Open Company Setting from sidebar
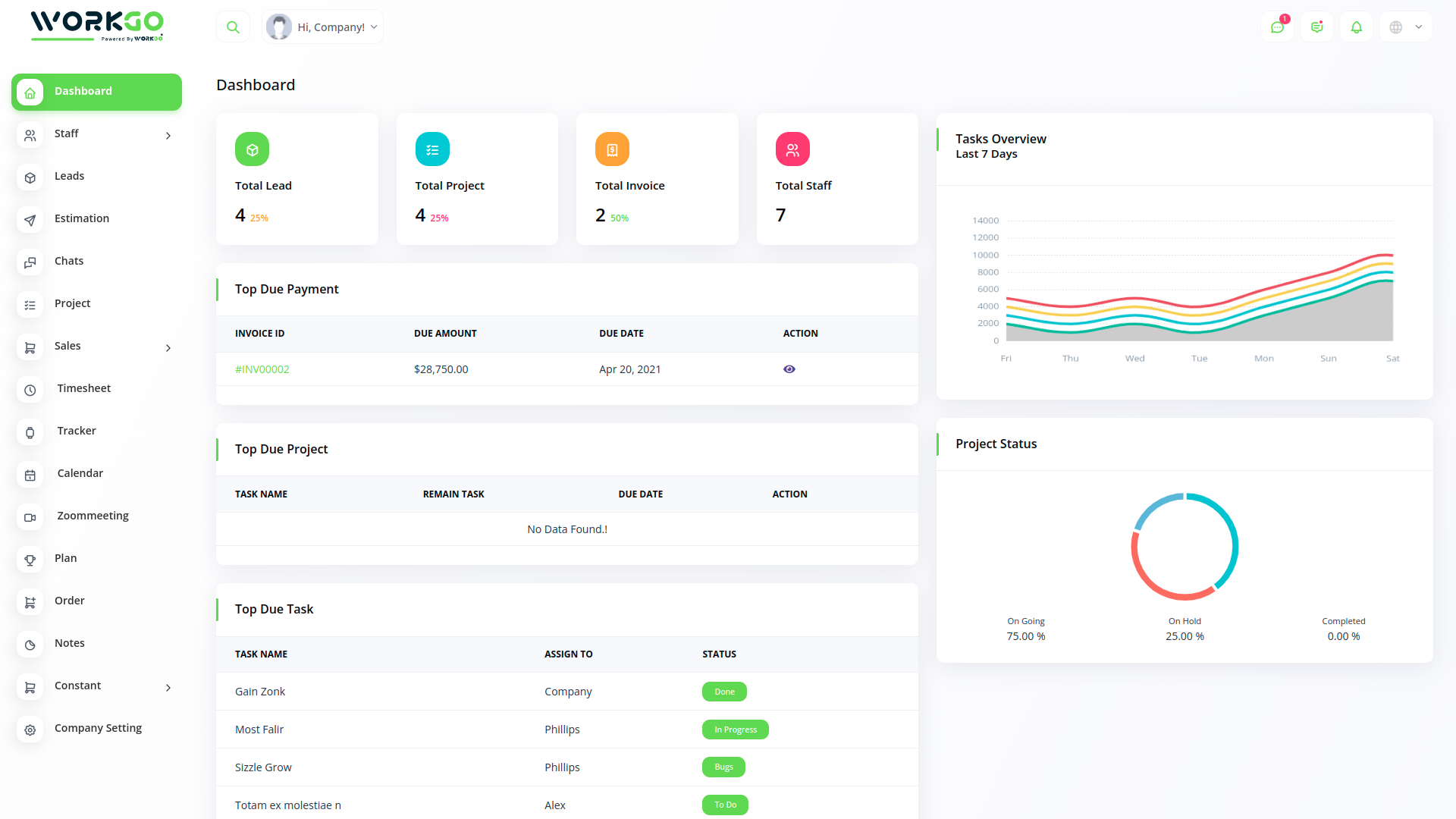The width and height of the screenshot is (1456, 819). coord(98,727)
